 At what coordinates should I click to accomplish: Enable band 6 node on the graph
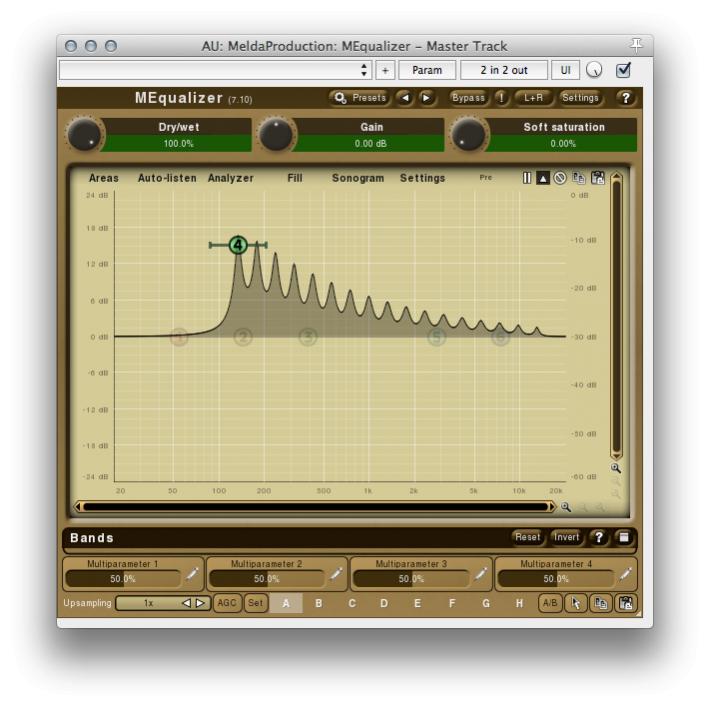coord(500,337)
